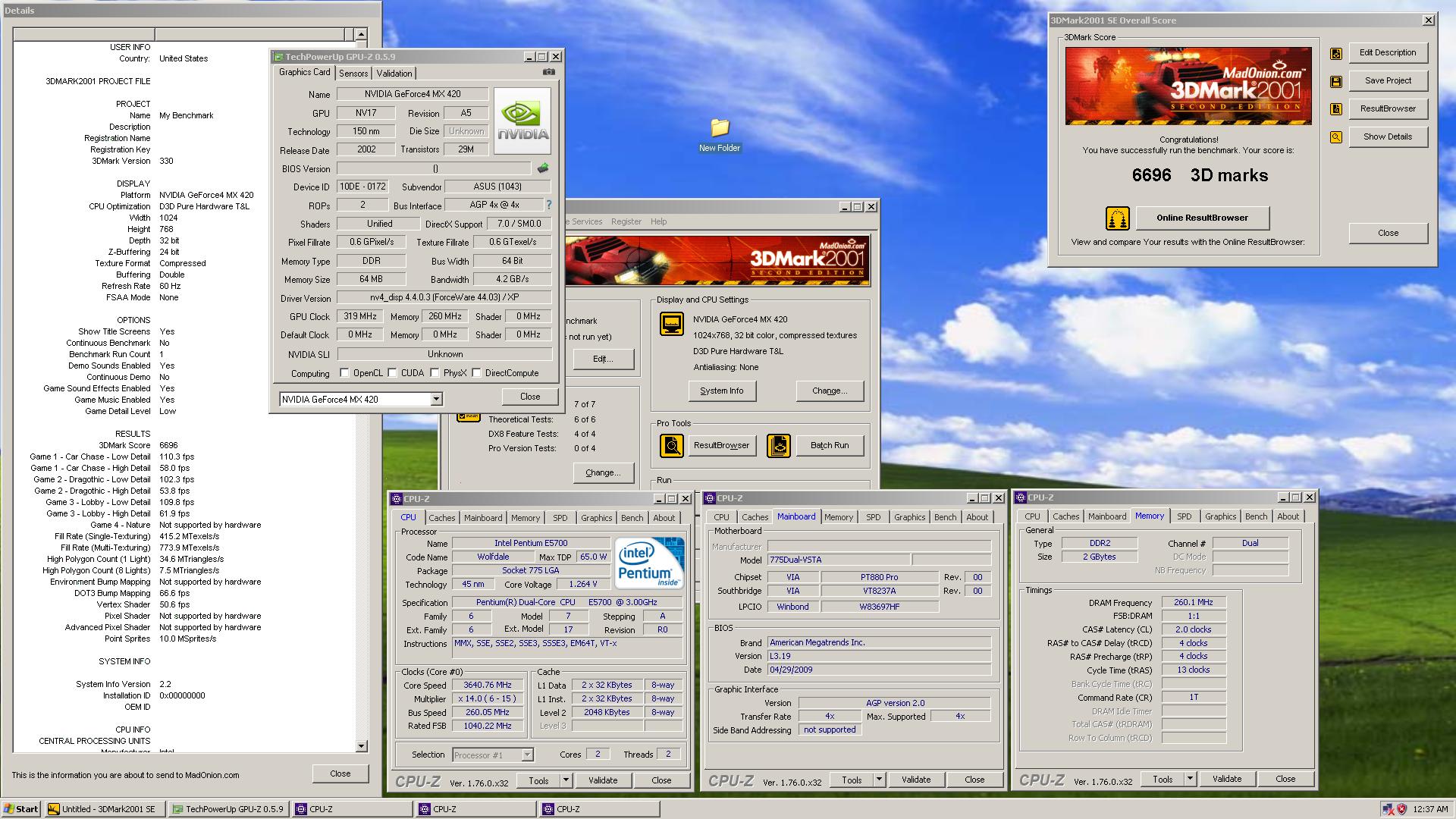This screenshot has height=819, width=1456.
Task: Click the Close button in GPU-Z
Action: coord(530,397)
